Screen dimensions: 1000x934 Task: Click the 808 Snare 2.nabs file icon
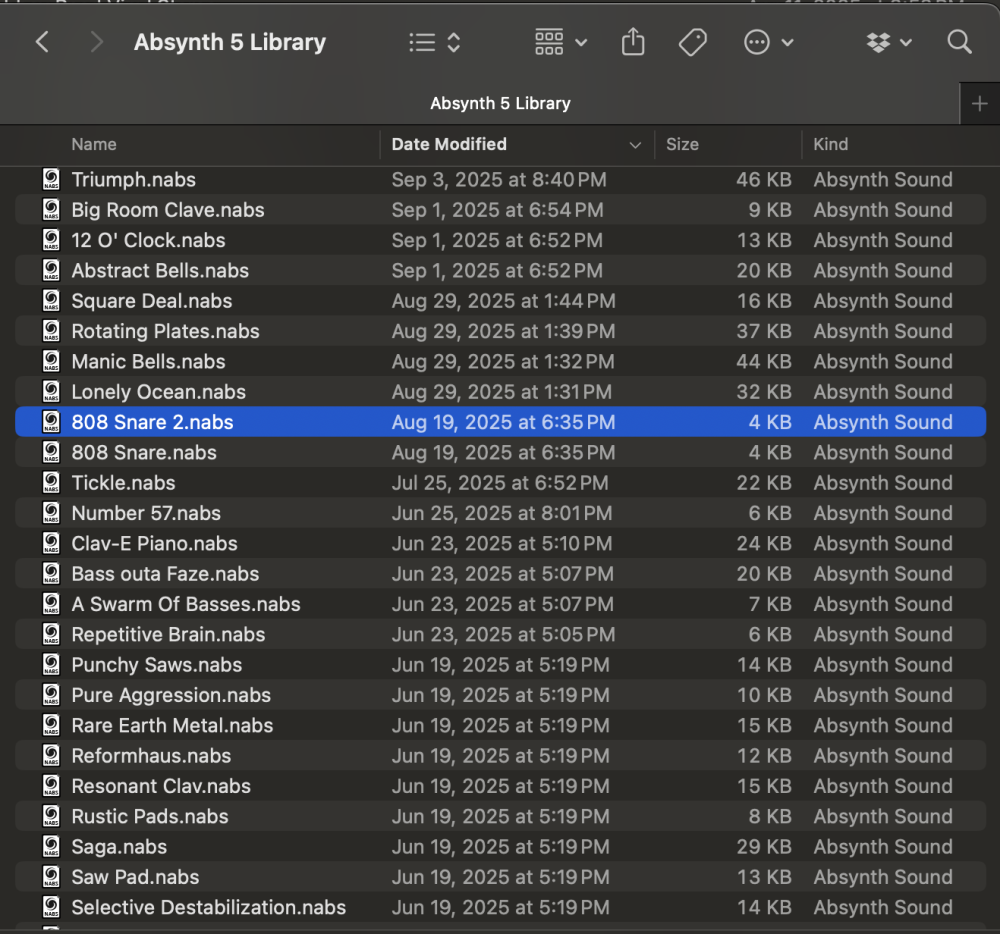(x=51, y=422)
